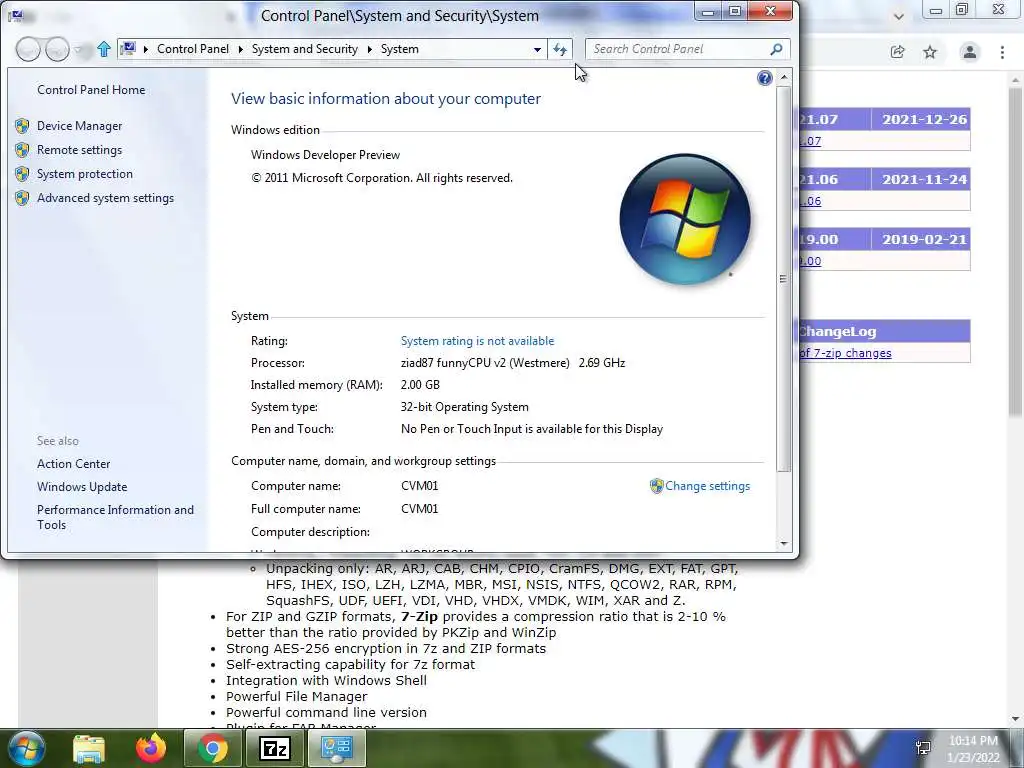The width and height of the screenshot is (1024, 768).
Task: Open recent pages dropdown beside Forward button
Action: point(78,50)
